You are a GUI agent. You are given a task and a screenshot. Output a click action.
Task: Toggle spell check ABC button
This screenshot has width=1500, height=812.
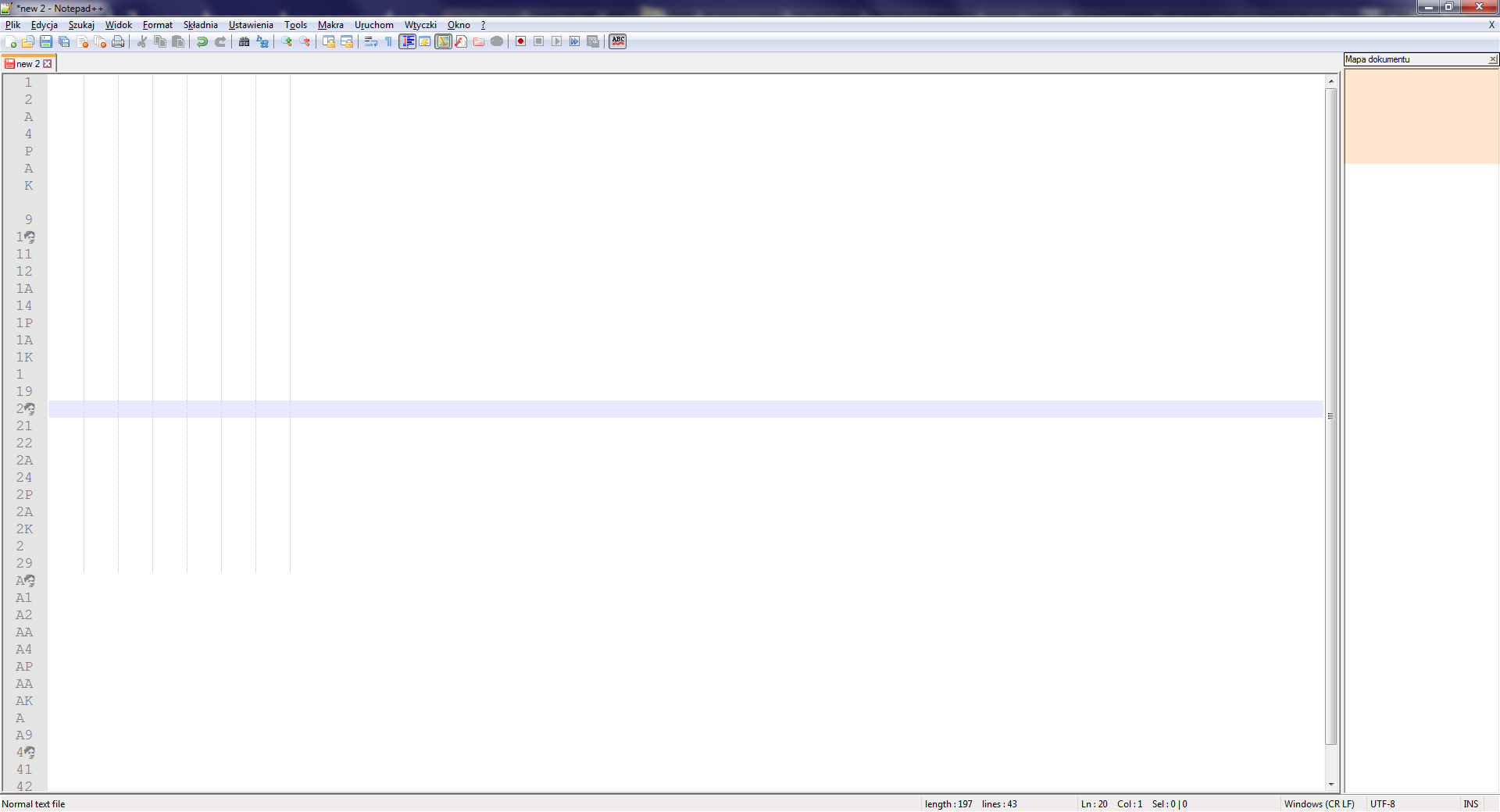point(618,41)
